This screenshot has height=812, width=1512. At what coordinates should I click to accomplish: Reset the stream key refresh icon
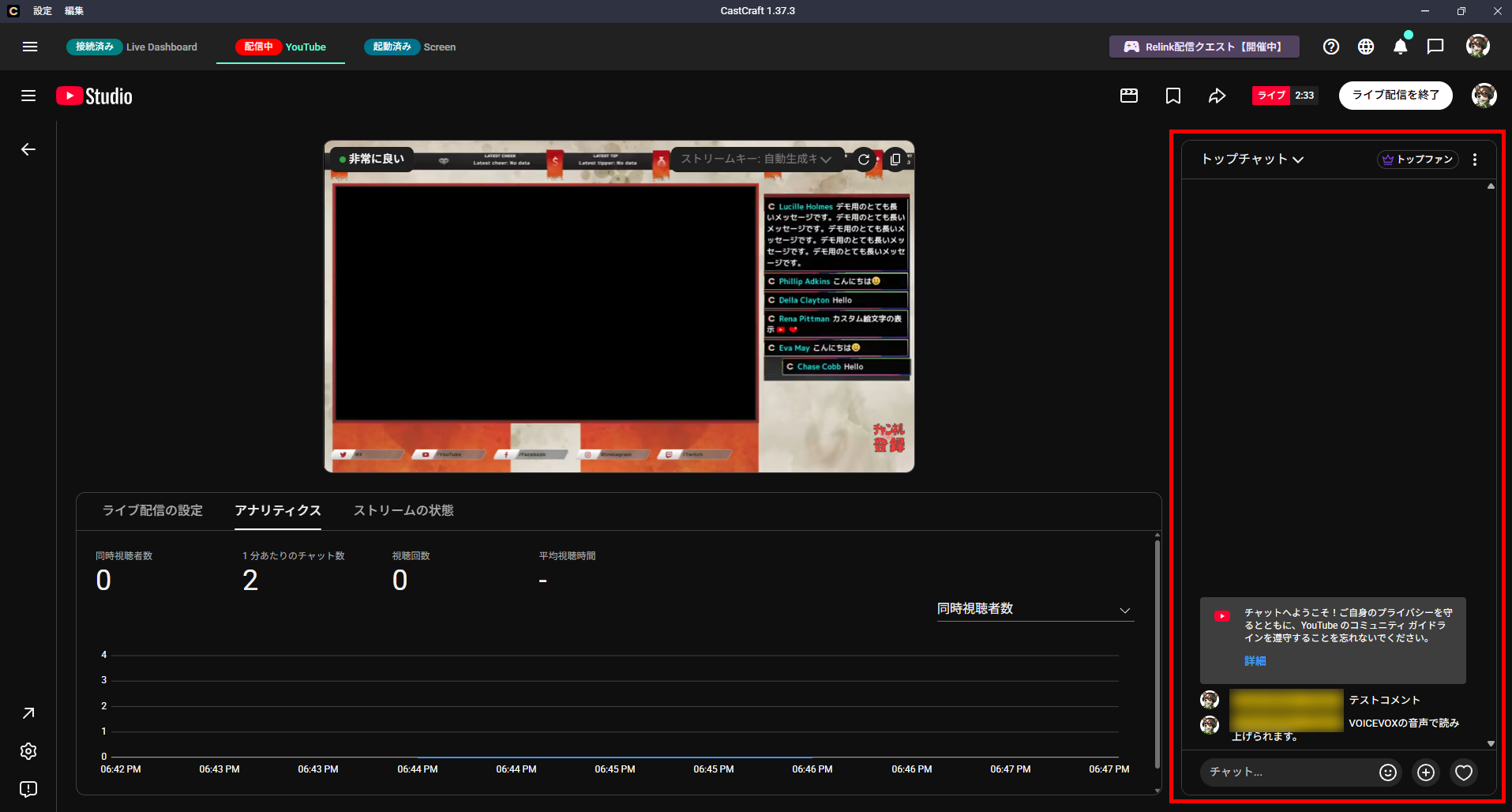864,159
